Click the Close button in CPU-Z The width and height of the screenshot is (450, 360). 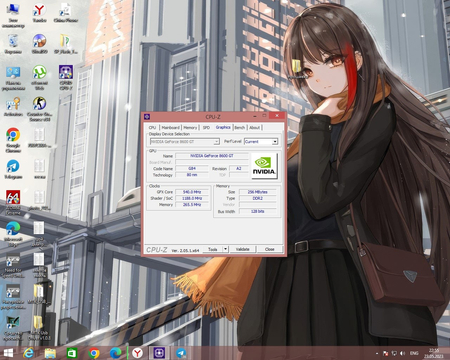(270, 249)
